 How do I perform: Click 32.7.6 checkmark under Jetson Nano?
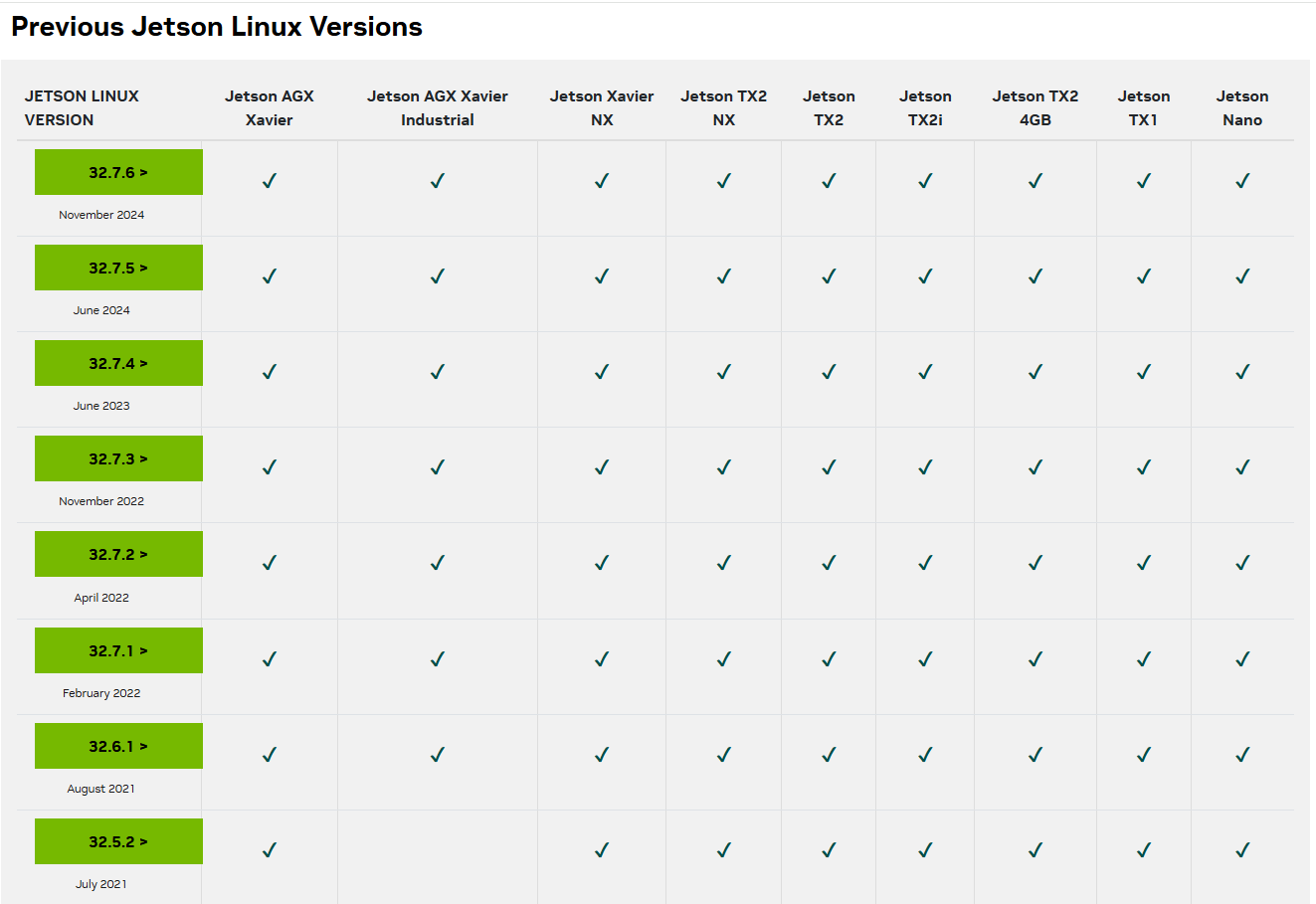click(1242, 181)
